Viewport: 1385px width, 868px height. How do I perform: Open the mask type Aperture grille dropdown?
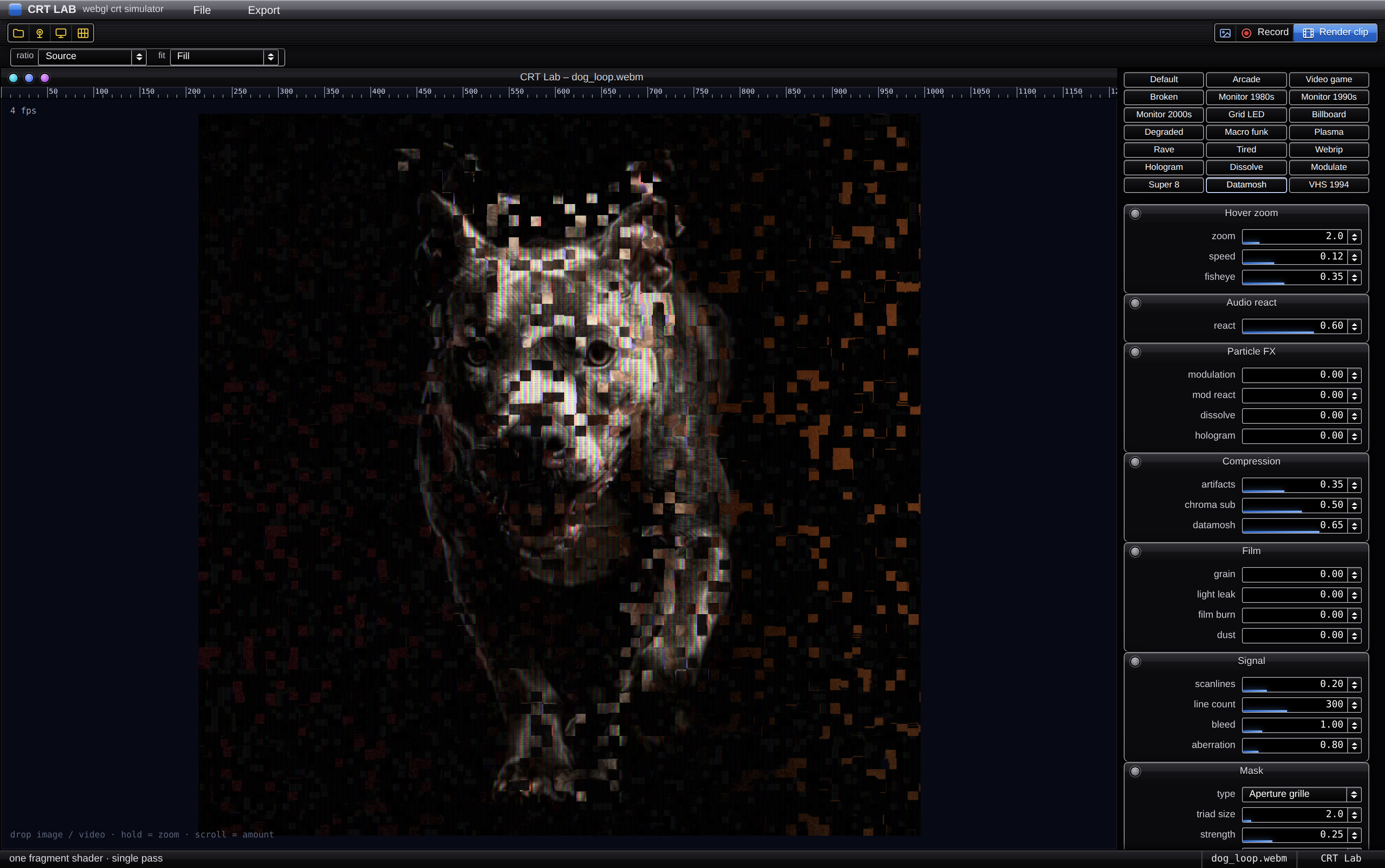tap(1301, 794)
